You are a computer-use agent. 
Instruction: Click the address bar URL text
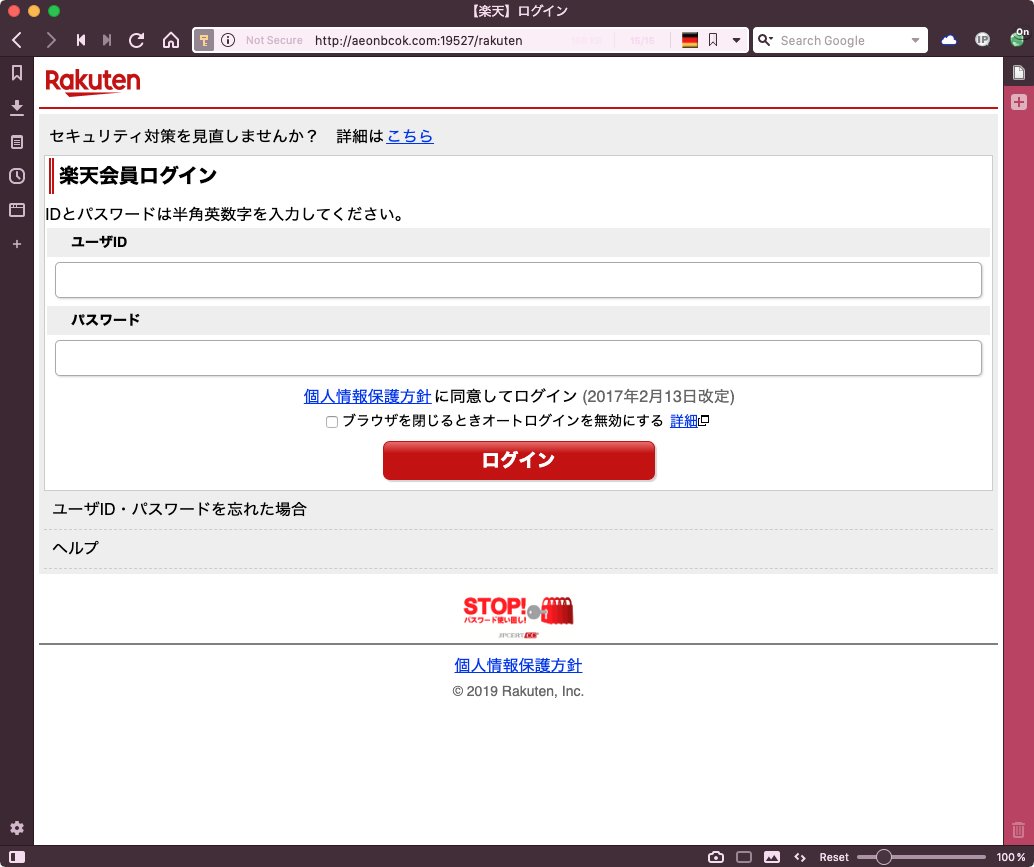click(419, 40)
